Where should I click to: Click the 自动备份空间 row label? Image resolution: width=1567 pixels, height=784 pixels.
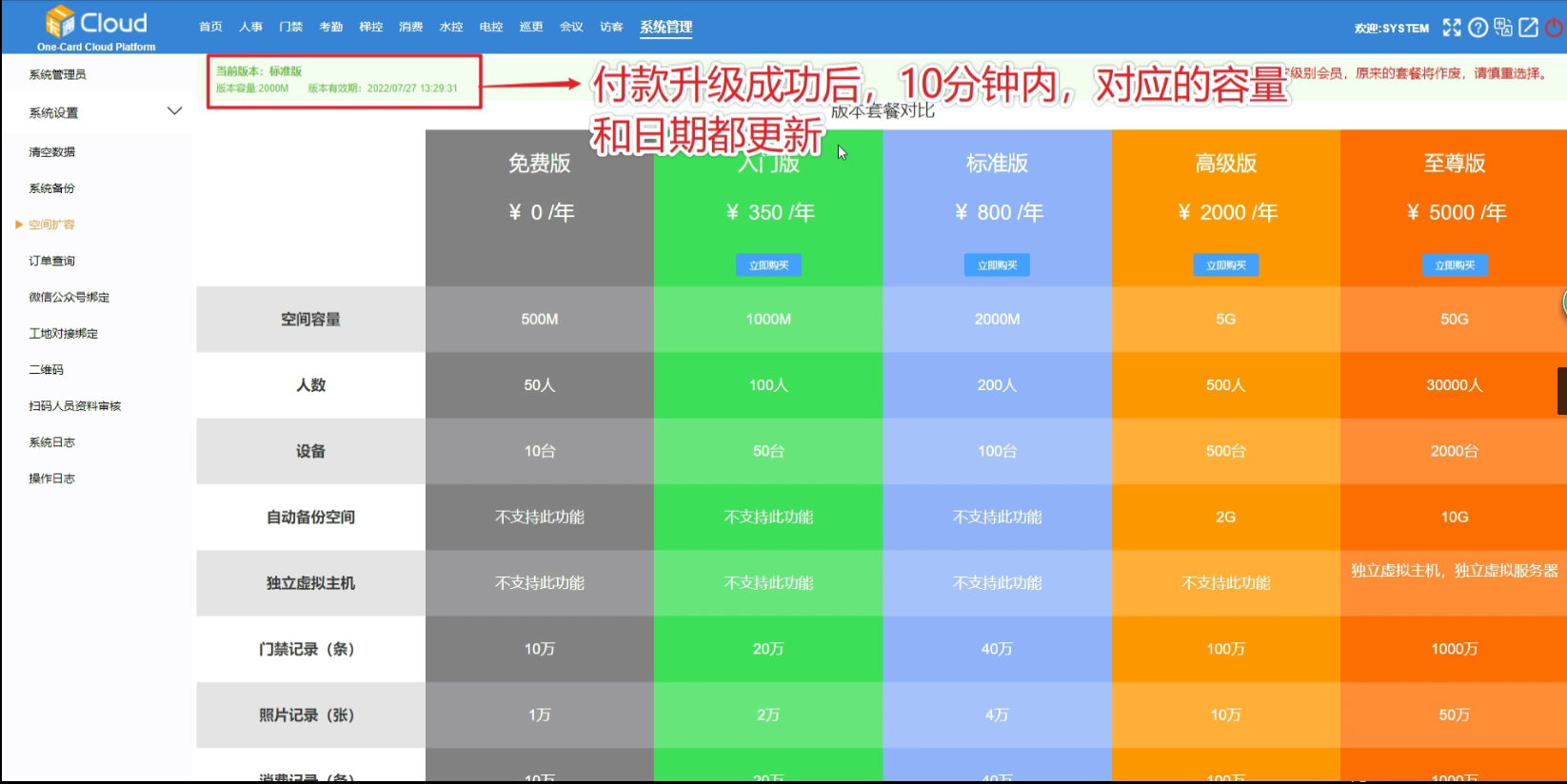tap(310, 518)
